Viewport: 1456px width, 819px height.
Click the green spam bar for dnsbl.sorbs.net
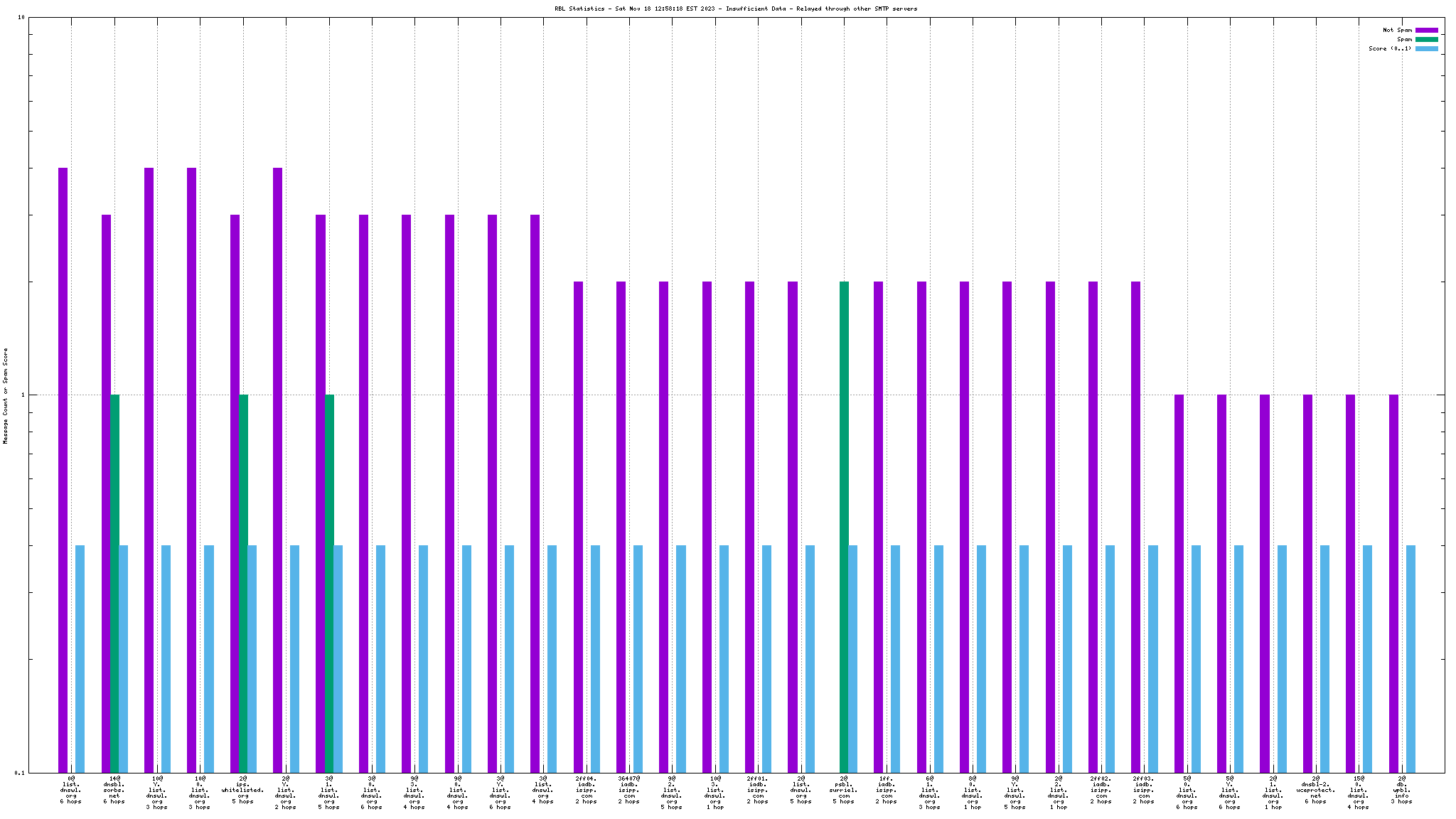[x=114, y=583]
